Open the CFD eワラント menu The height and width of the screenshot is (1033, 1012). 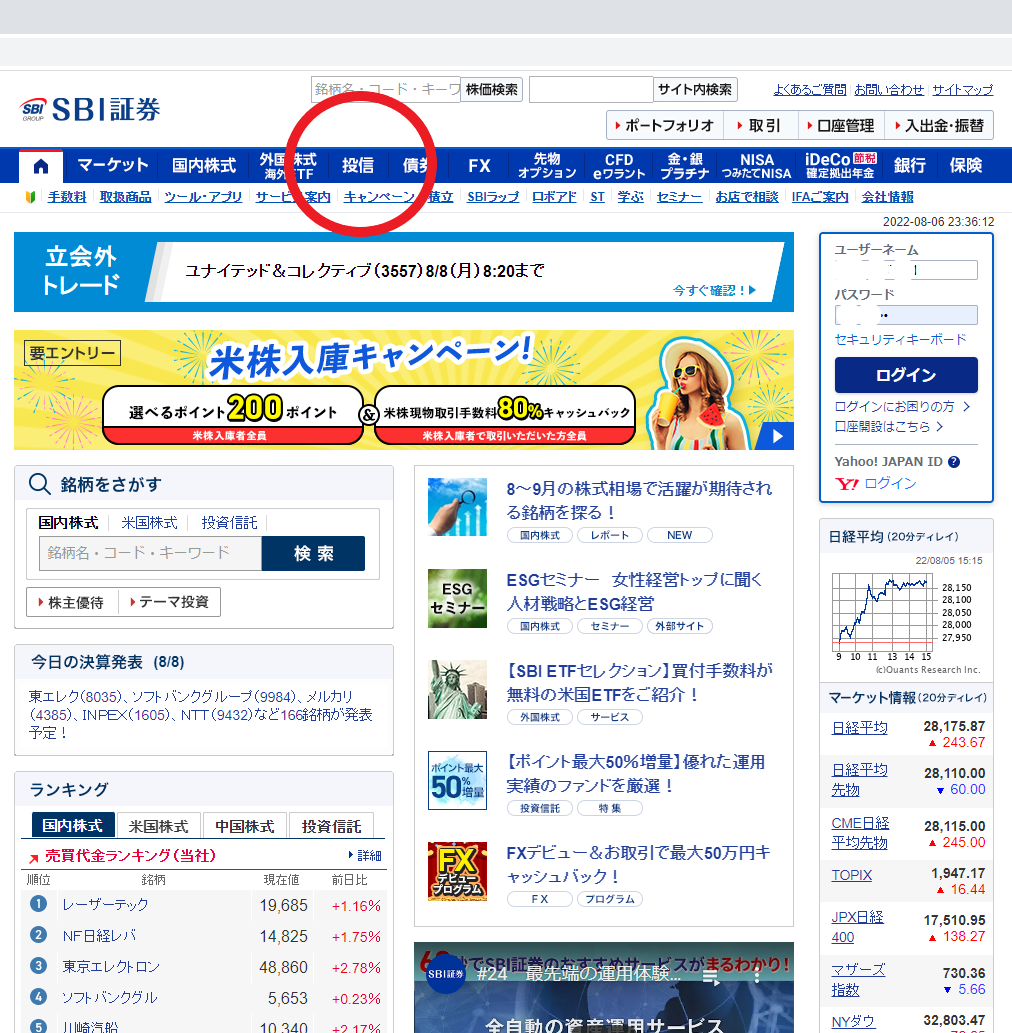[x=619, y=165]
